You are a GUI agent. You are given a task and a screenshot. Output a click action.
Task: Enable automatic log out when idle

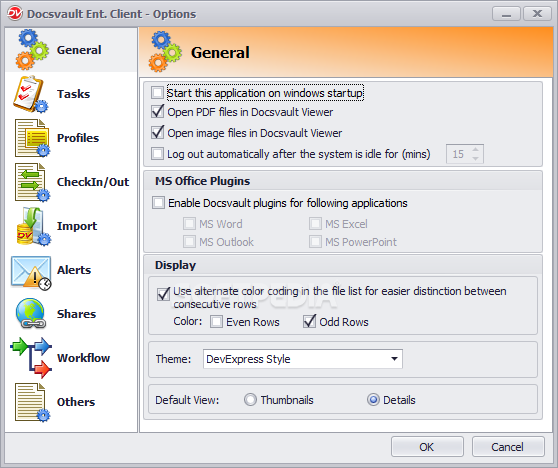tap(157, 154)
